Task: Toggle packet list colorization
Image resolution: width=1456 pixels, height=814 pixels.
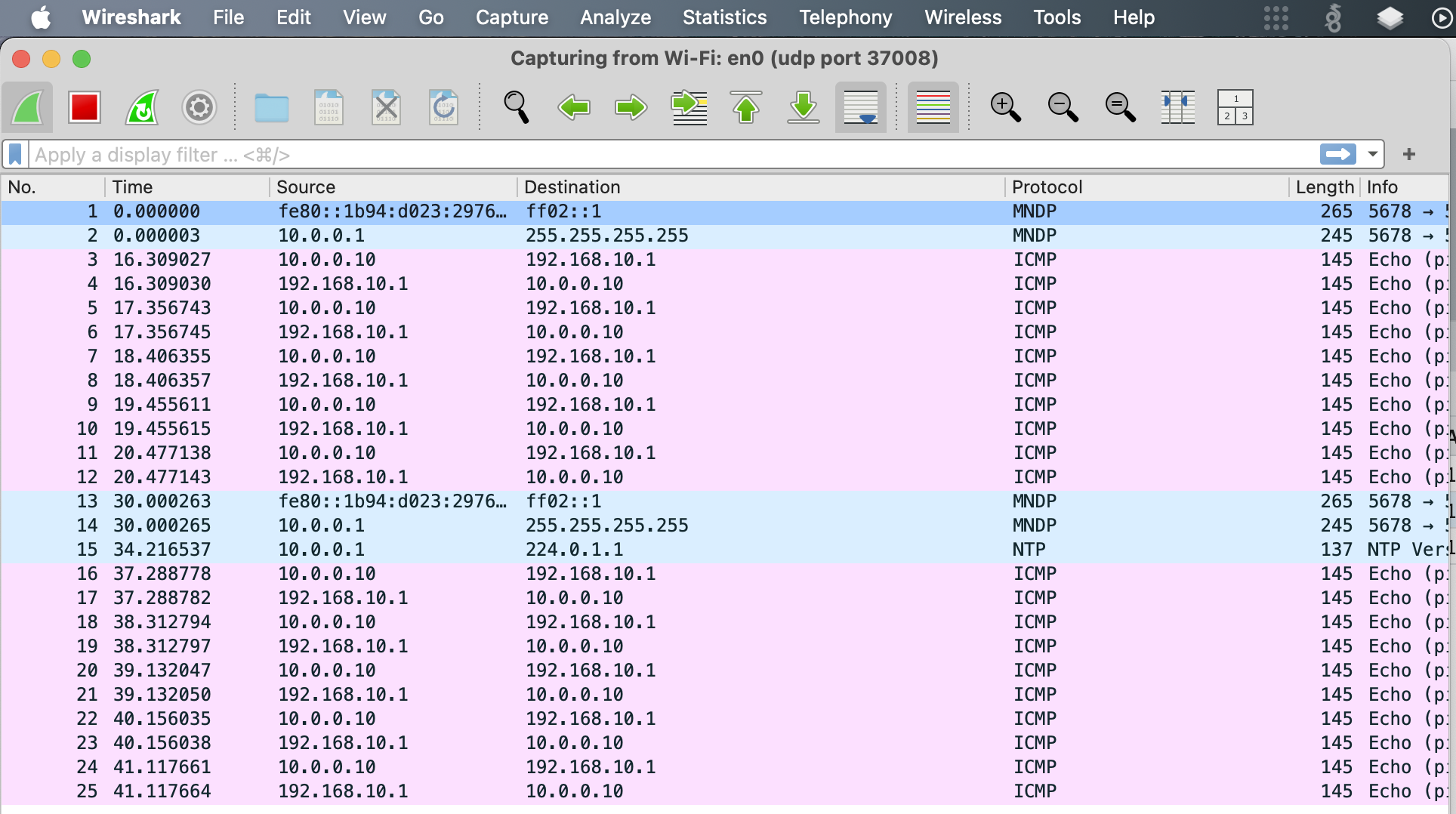Action: (x=933, y=107)
